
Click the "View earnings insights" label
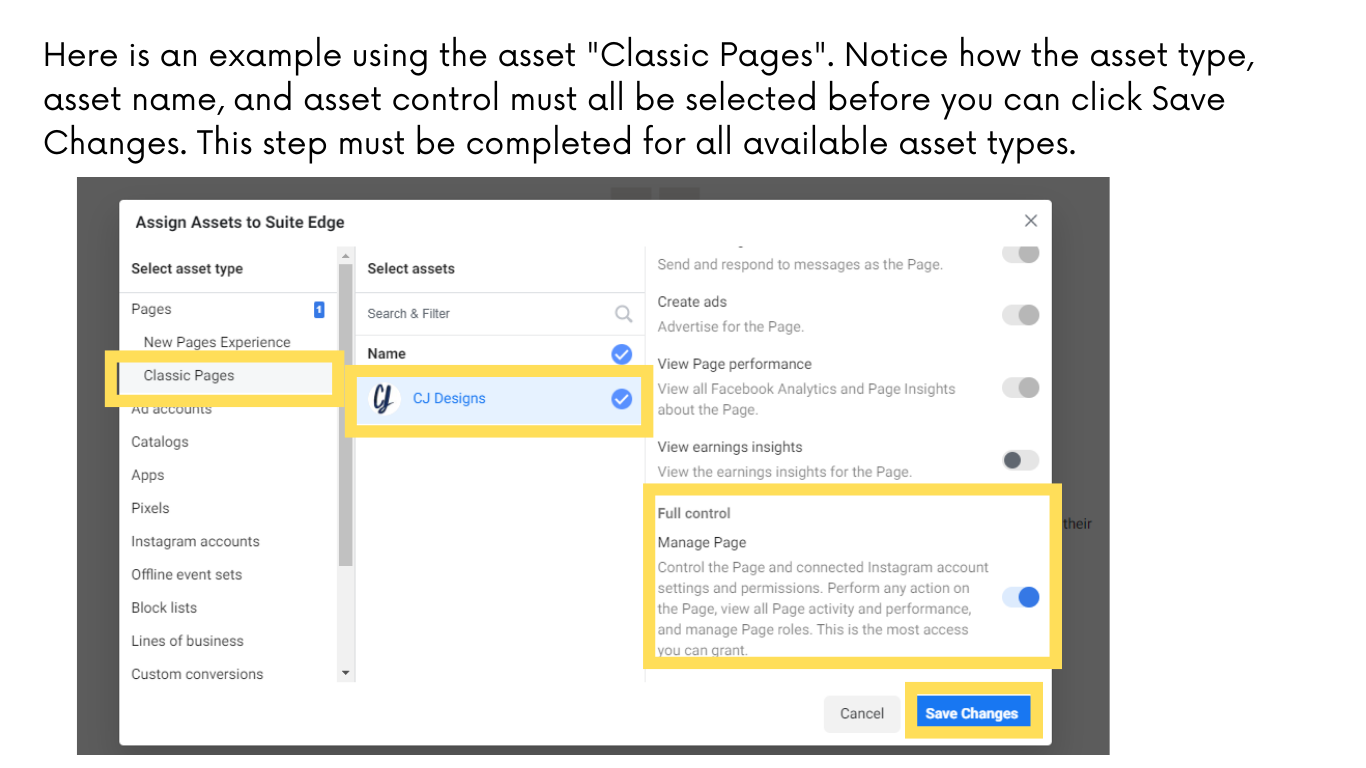pos(730,447)
